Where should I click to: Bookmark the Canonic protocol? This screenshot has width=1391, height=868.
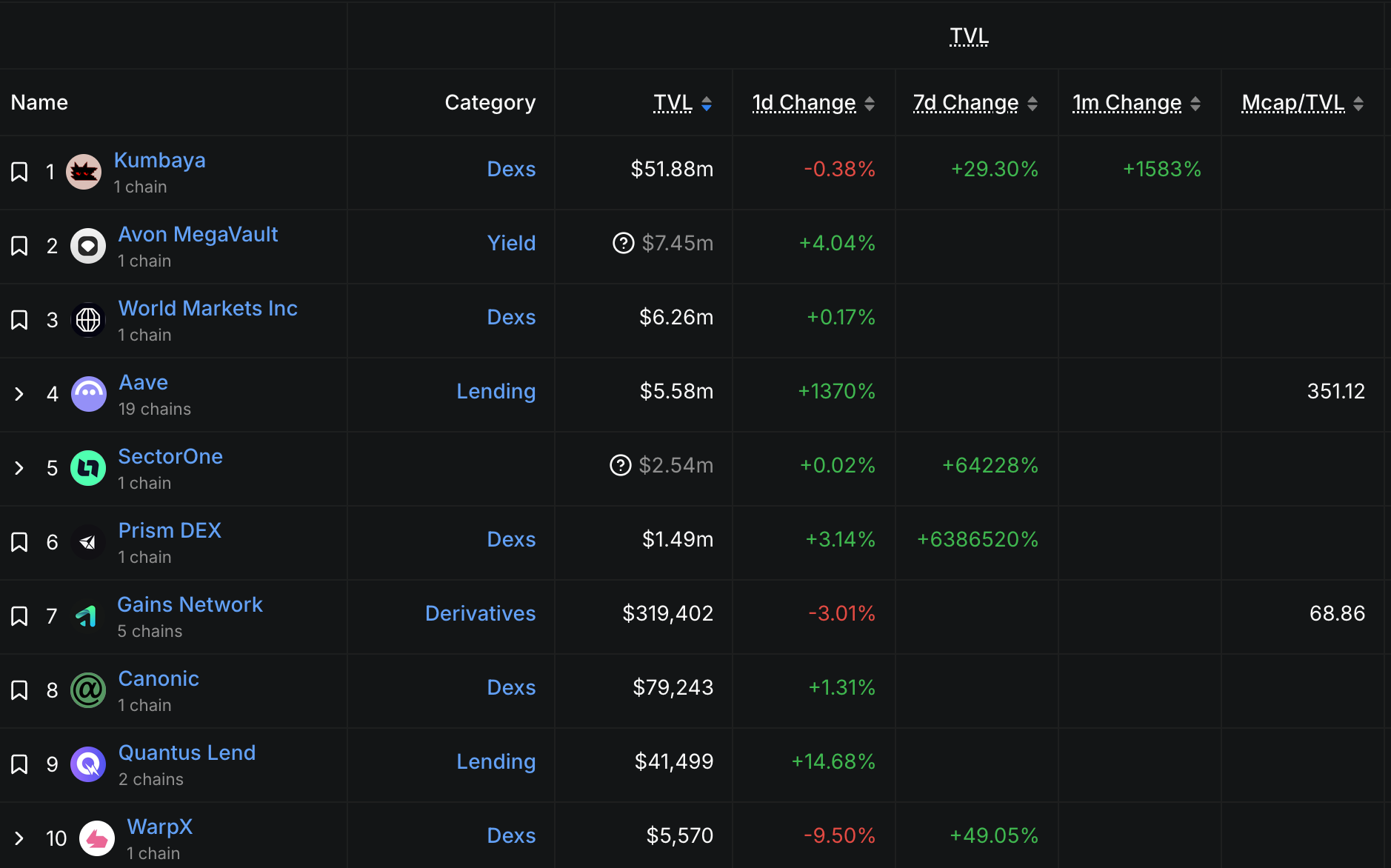[19, 690]
